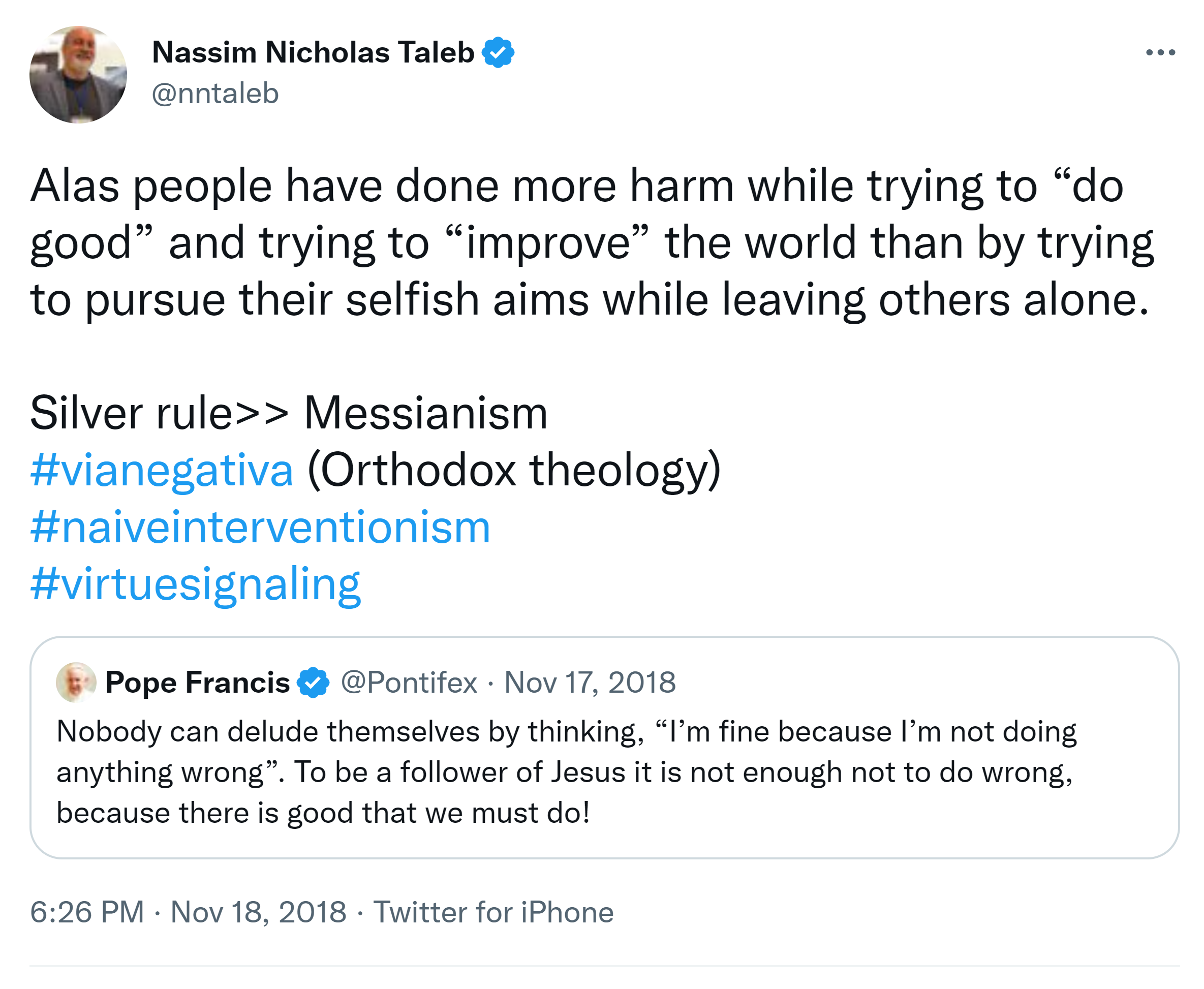The height and width of the screenshot is (989, 1204).
Task: Click Nassim Nicholas Taleb's profile picture
Action: (78, 75)
